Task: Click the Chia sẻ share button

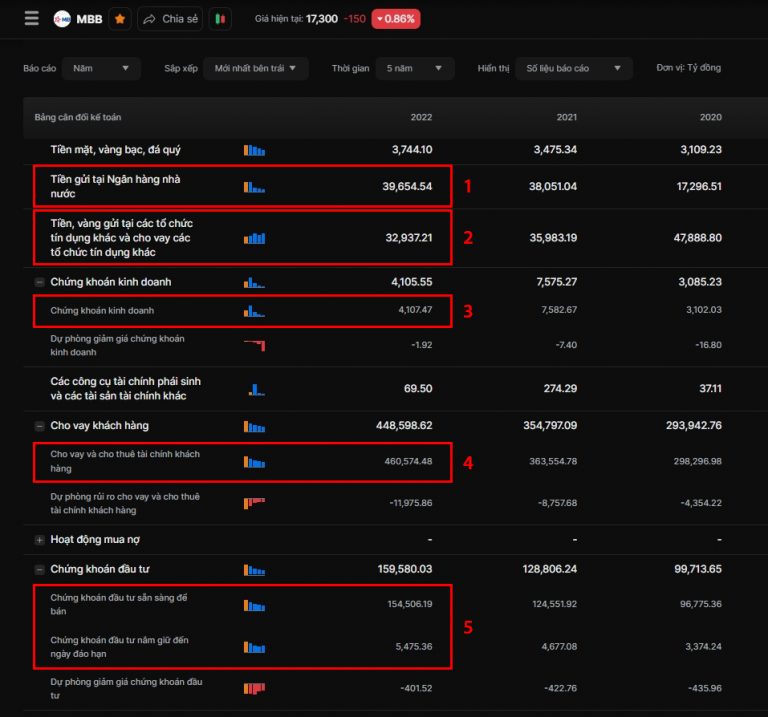Action: pos(169,19)
